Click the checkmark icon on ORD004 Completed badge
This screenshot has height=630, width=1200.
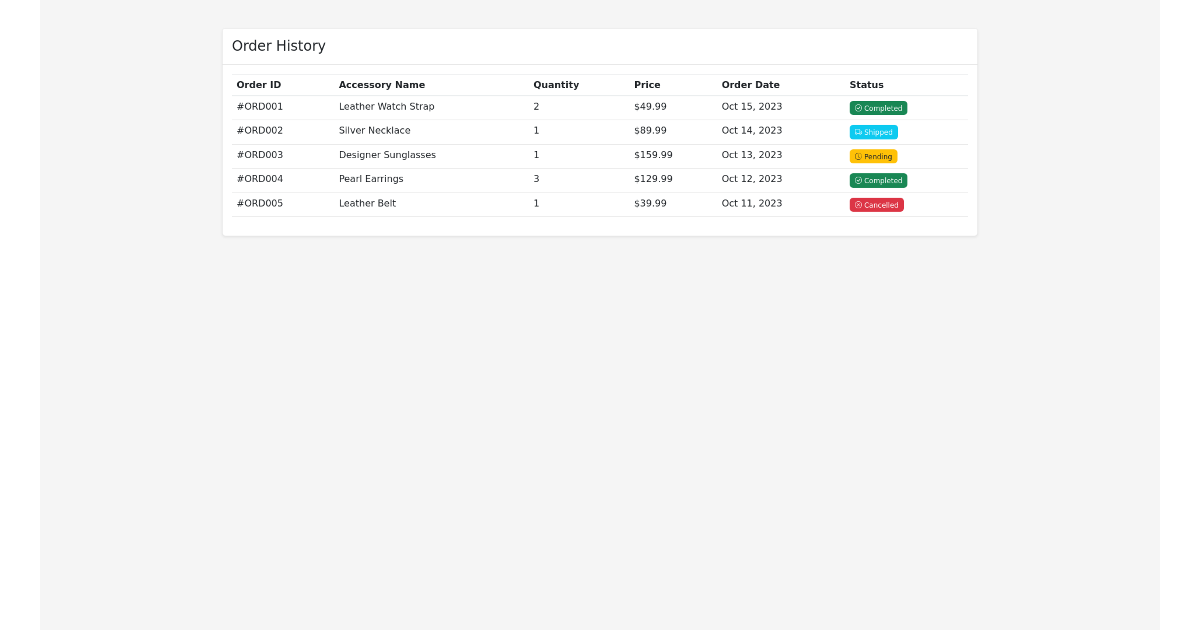tap(858, 180)
